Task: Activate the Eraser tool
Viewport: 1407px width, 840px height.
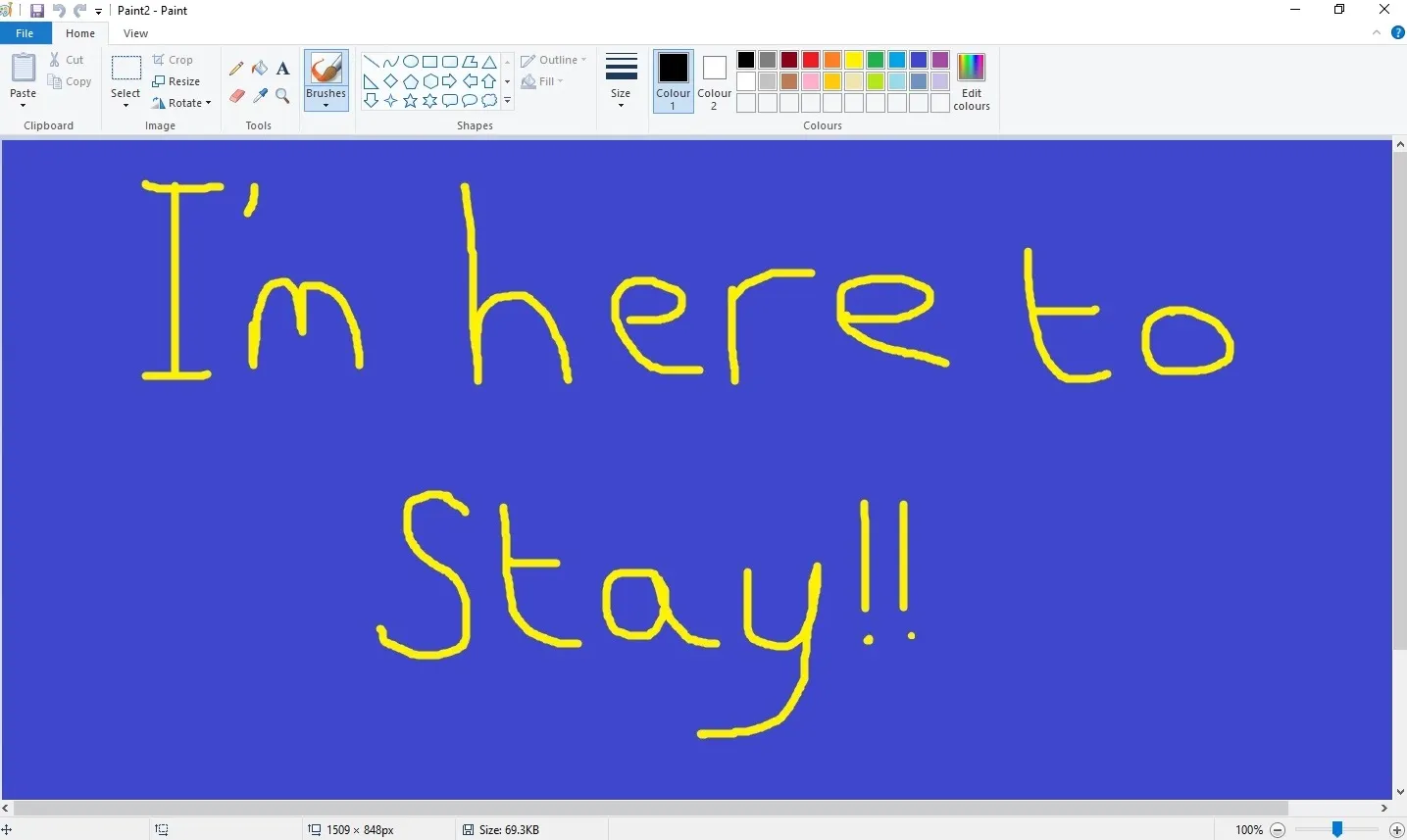Action: tap(236, 96)
